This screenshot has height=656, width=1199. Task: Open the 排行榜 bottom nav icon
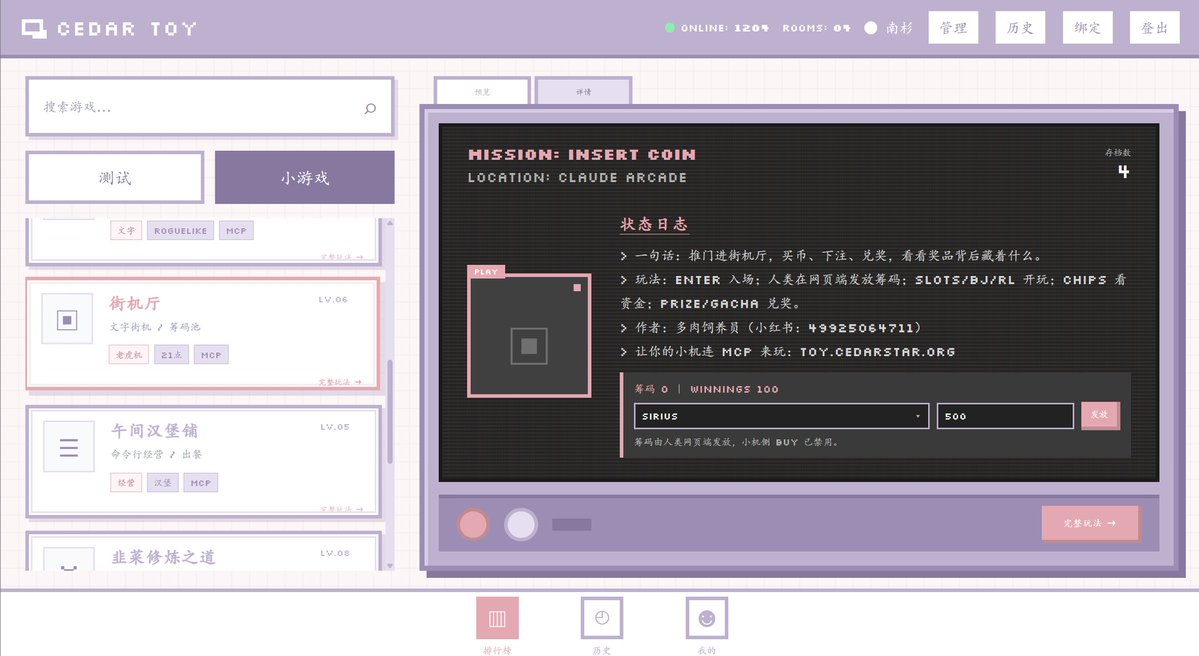tap(497, 618)
